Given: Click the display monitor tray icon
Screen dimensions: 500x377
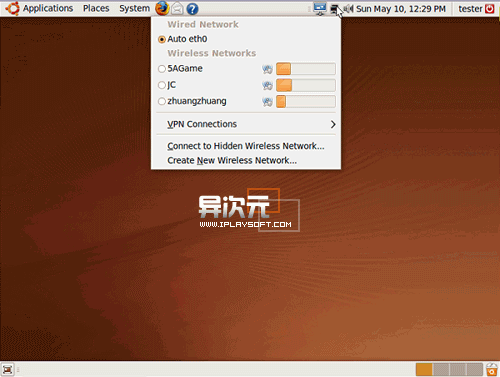Looking at the screenshot, I should 320,8.
